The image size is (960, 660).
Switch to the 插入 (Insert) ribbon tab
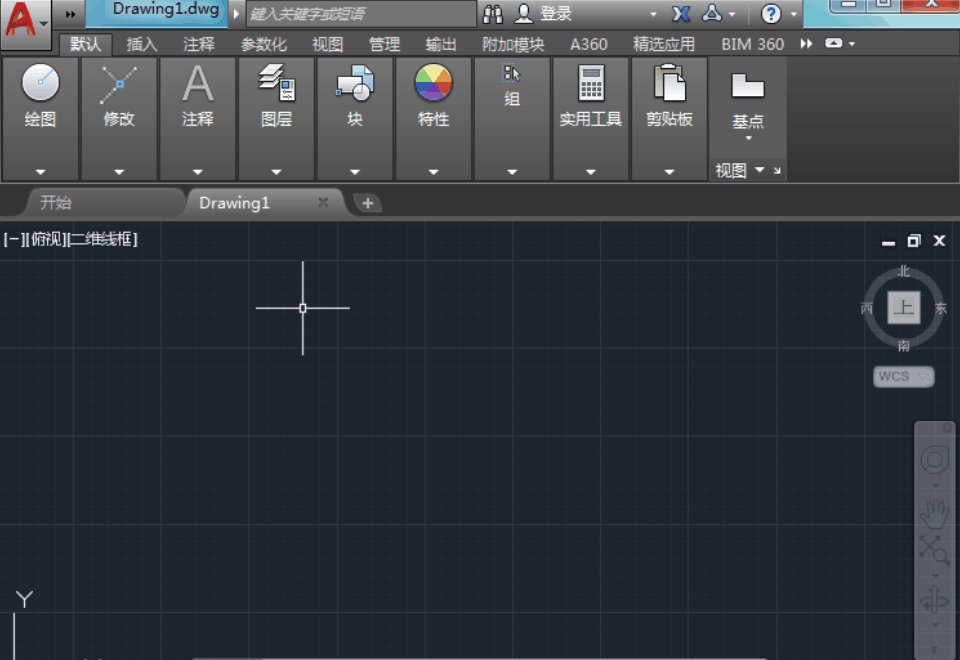click(142, 44)
